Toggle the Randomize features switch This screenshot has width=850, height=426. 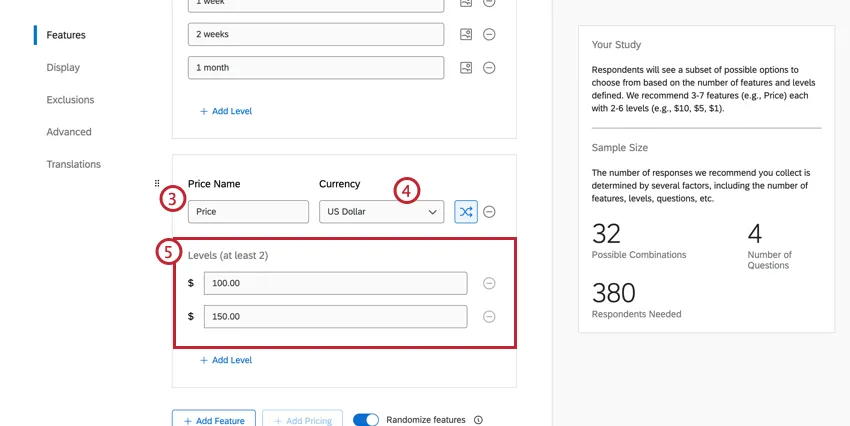(366, 420)
